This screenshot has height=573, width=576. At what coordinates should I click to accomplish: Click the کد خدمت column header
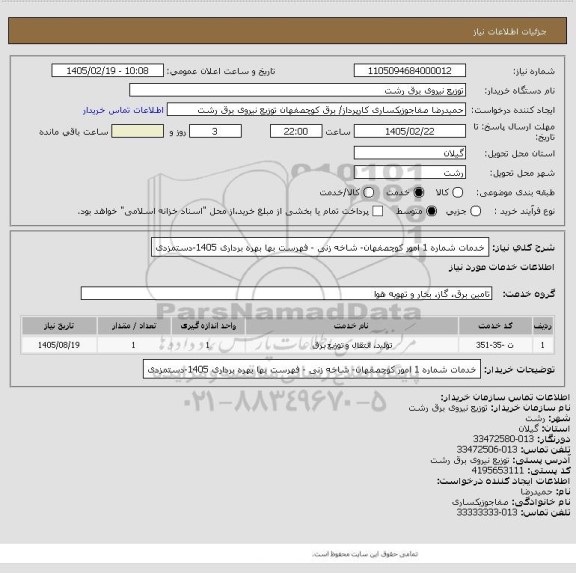click(x=495, y=326)
